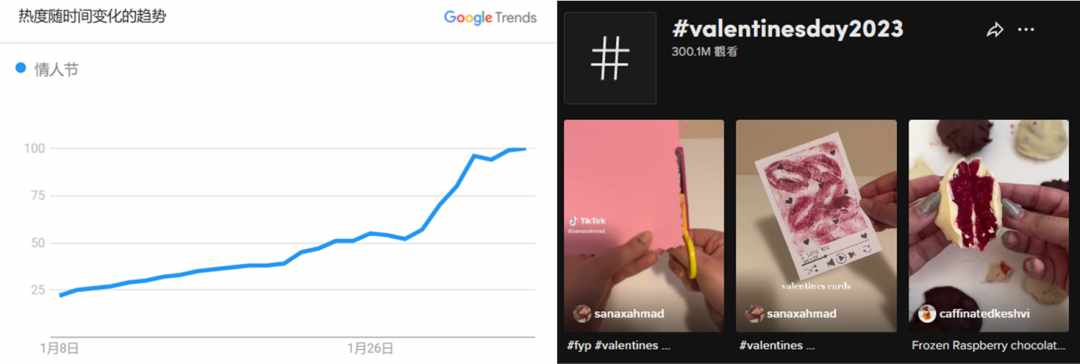Click the 300.1M views count text
Screen dimensions: 1080x364
tap(705, 52)
